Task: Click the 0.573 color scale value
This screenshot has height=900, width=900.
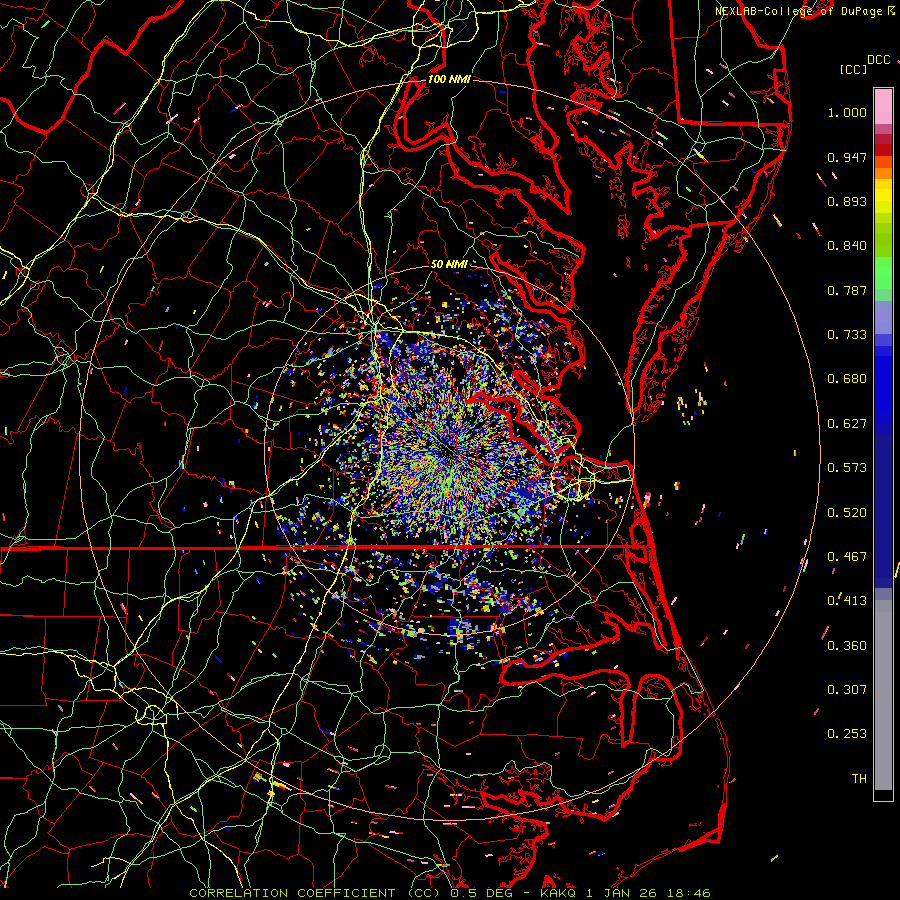Action: (847, 468)
